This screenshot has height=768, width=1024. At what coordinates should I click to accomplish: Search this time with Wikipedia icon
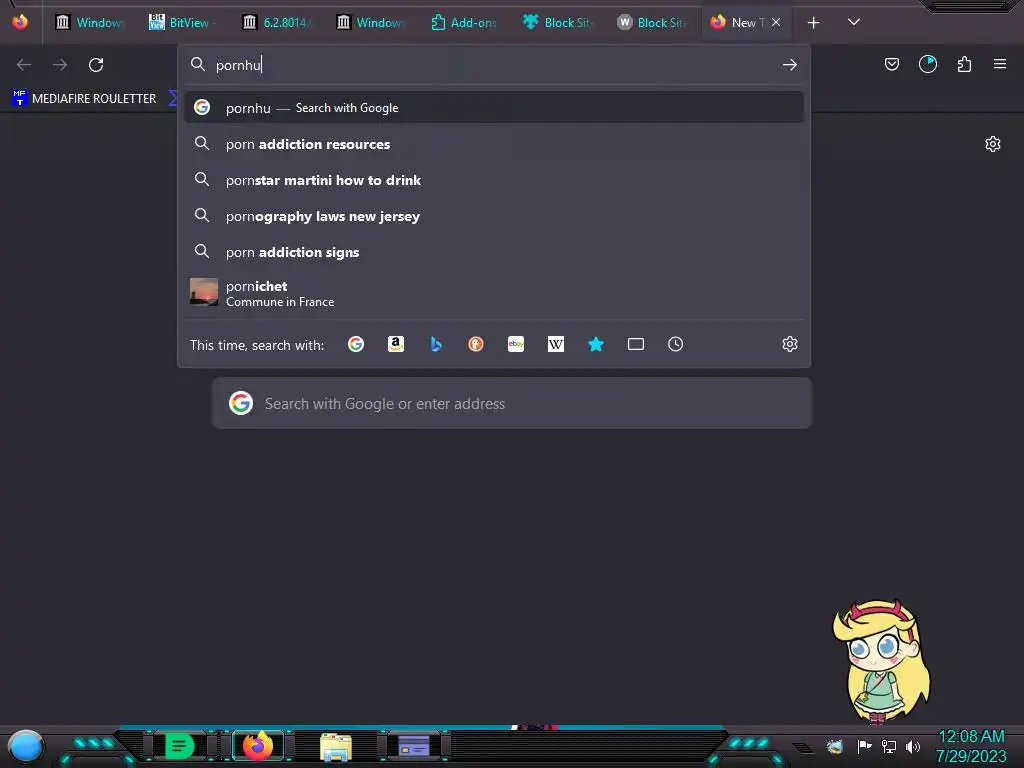pyautogui.click(x=556, y=344)
